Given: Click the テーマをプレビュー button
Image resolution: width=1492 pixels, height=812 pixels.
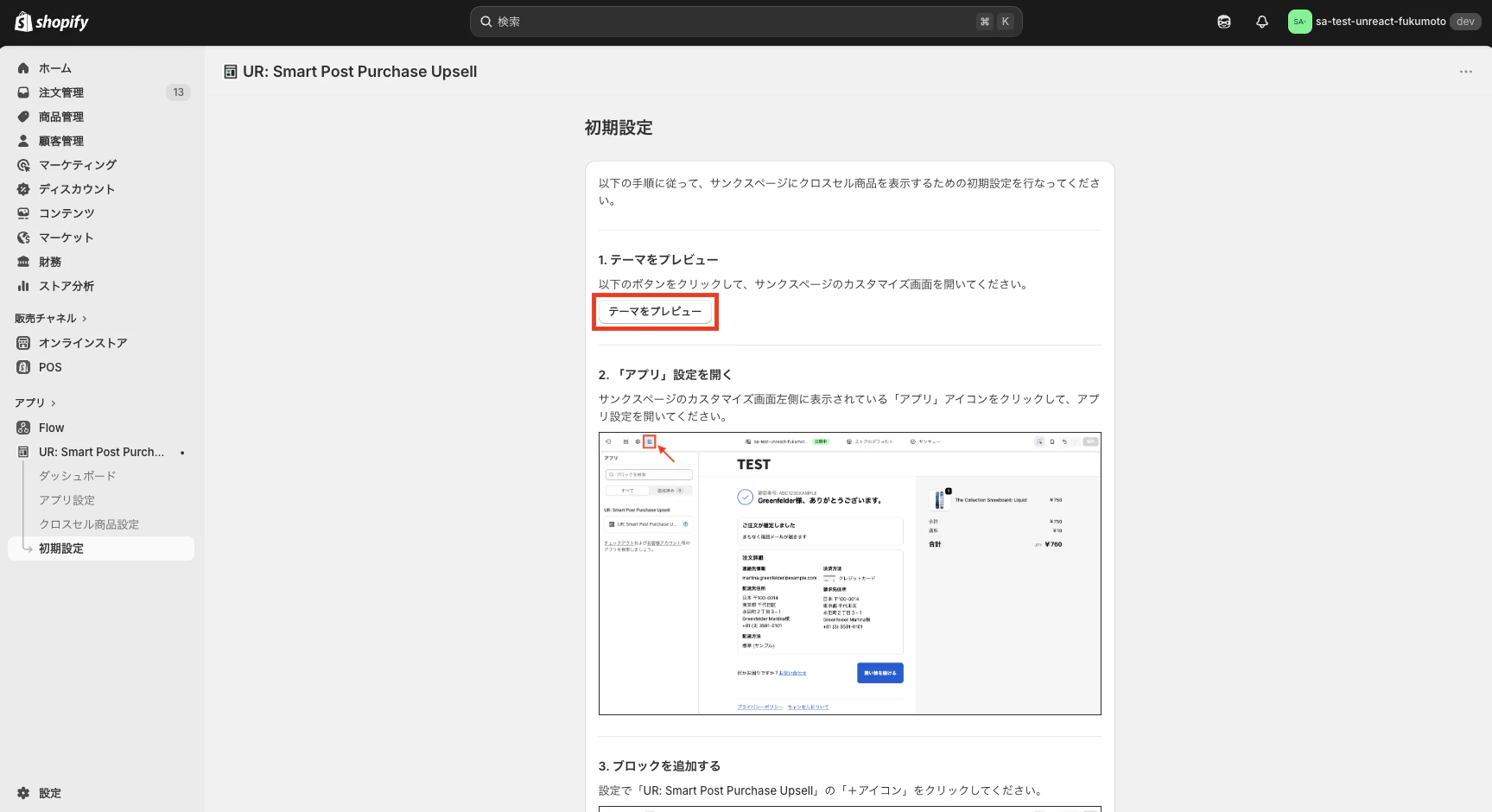Looking at the screenshot, I should point(655,312).
